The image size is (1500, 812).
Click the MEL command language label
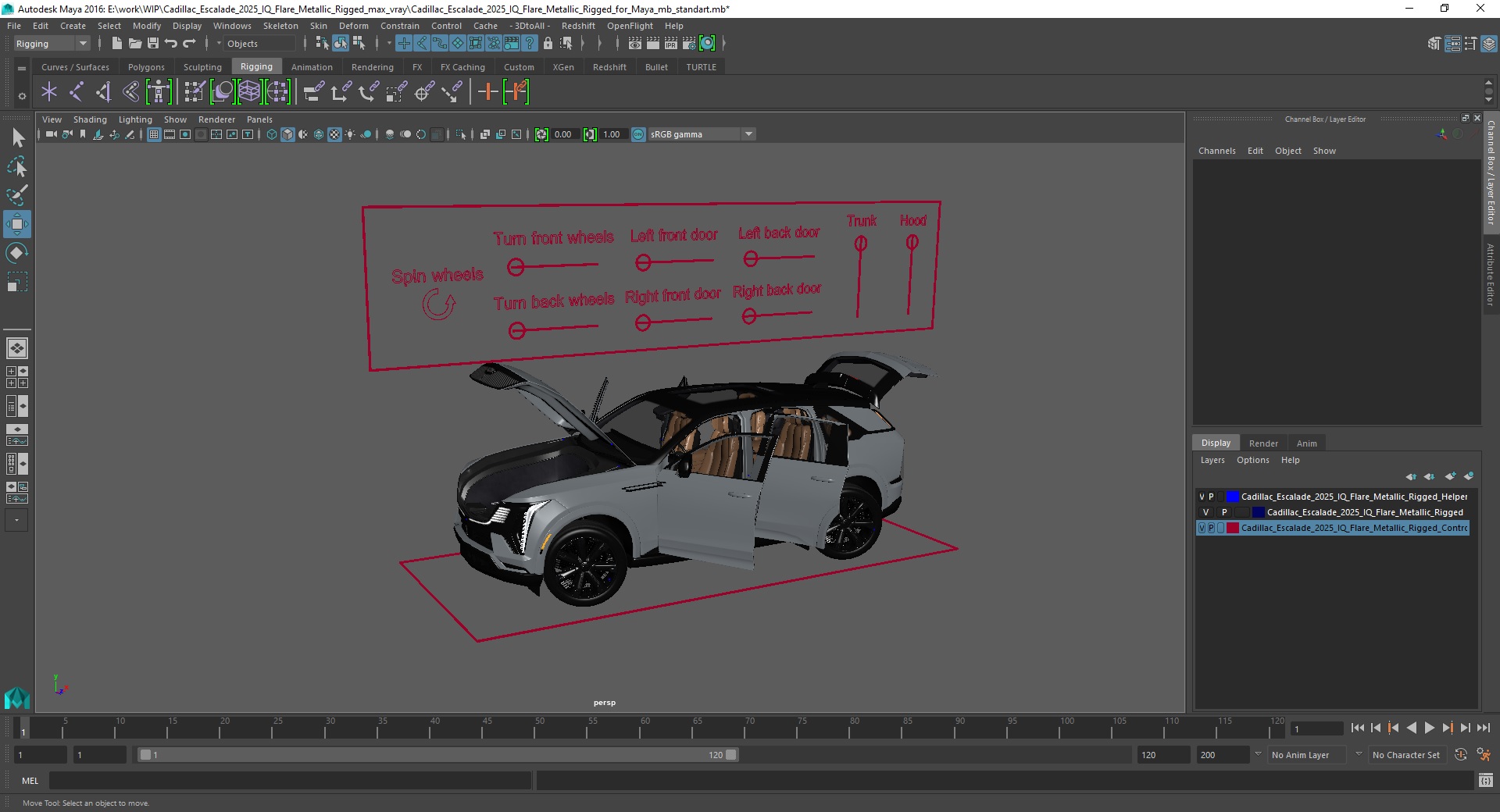(30, 781)
